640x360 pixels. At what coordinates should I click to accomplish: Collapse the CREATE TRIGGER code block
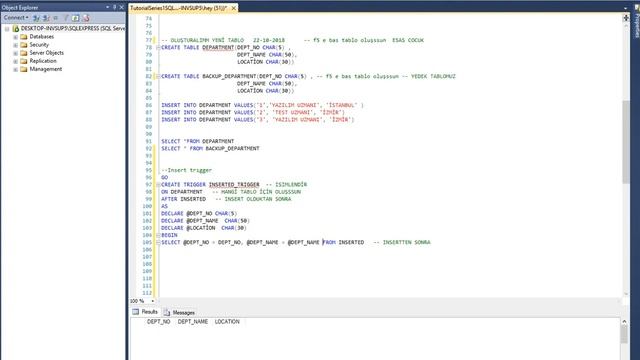click(x=158, y=185)
